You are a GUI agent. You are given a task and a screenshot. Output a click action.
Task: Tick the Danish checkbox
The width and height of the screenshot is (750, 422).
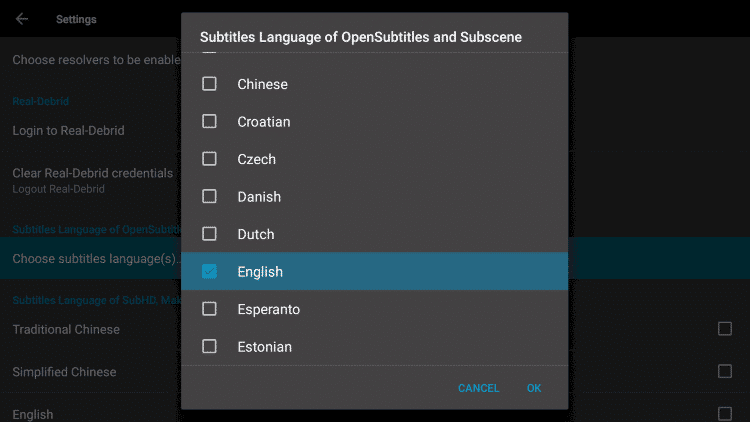(209, 196)
